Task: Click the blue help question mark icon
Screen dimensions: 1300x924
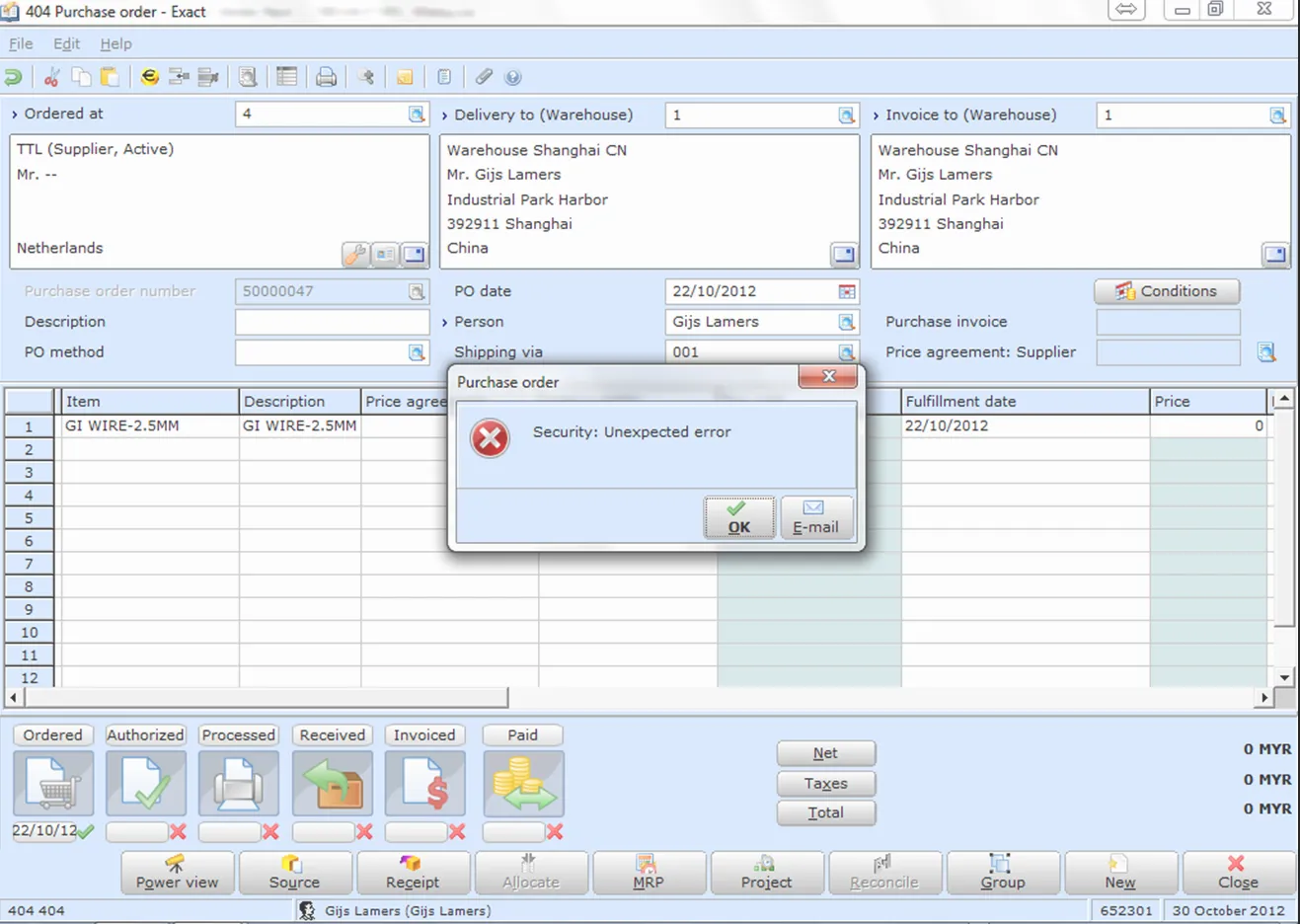Action: pyautogui.click(x=512, y=77)
